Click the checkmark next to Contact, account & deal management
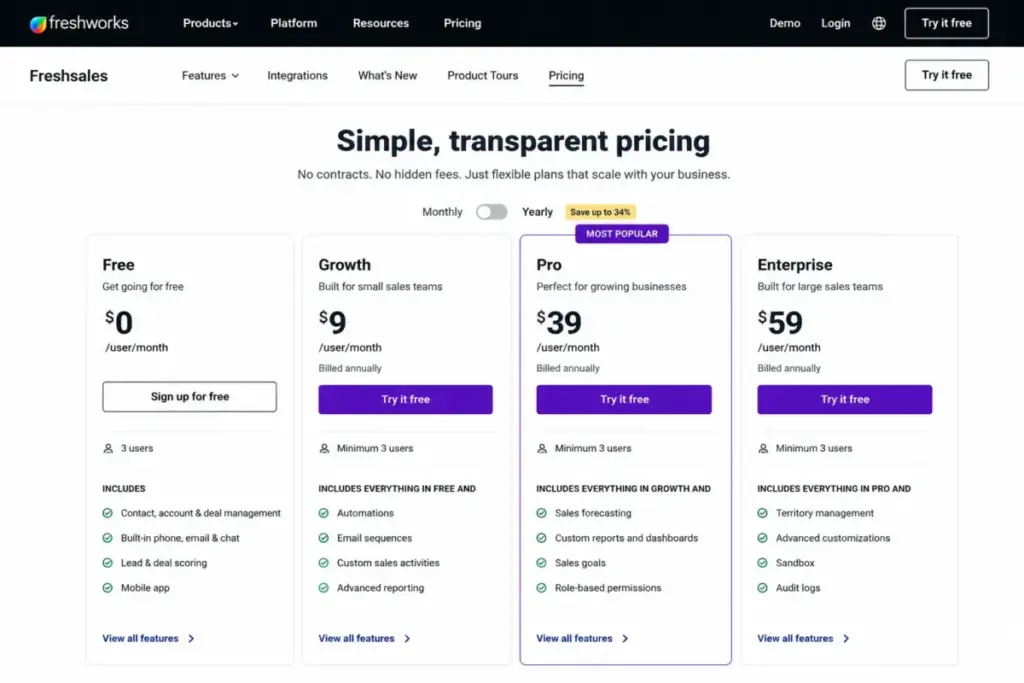Image resolution: width=1024 pixels, height=683 pixels. (x=107, y=513)
